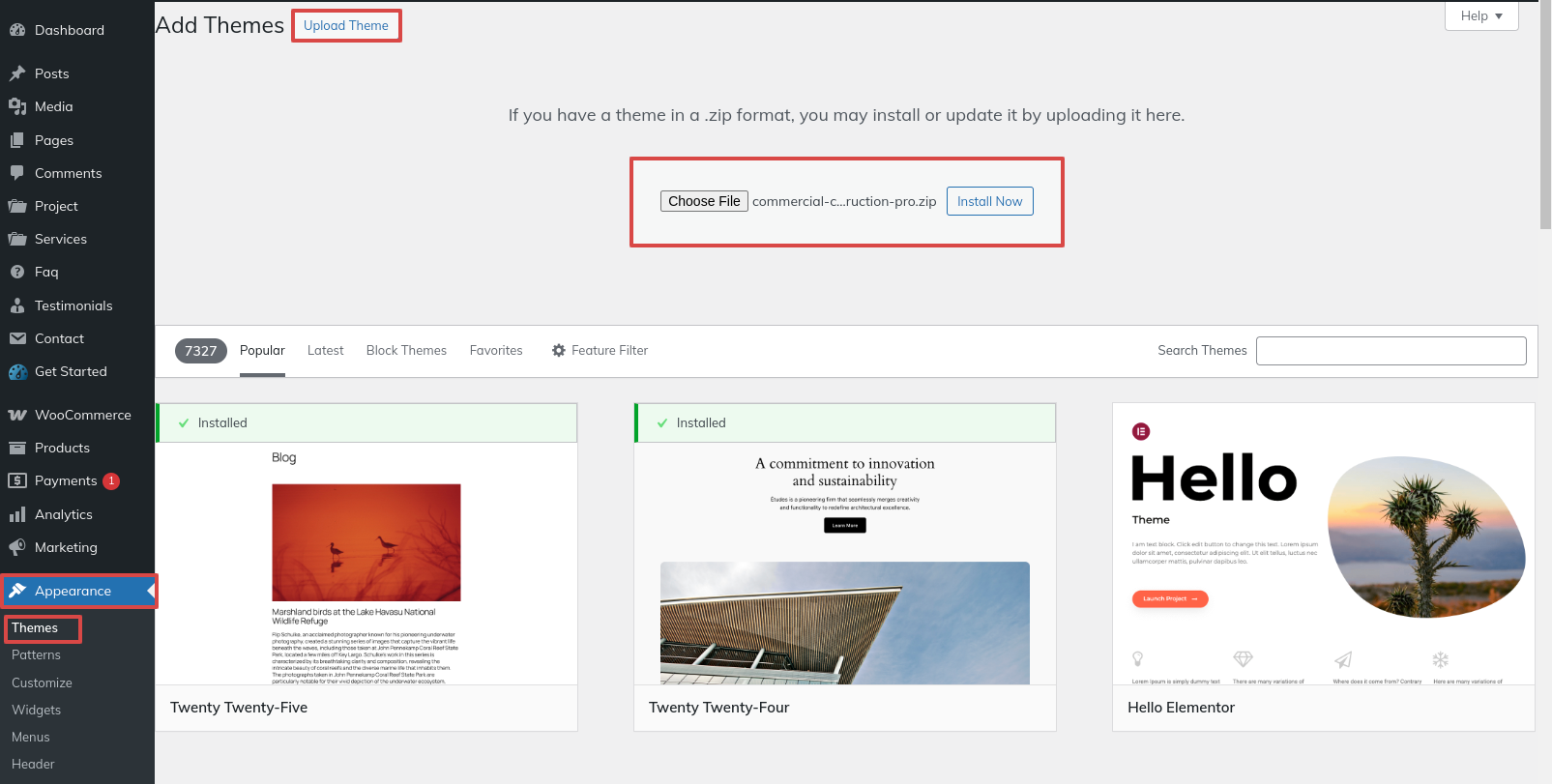Click the Project folder icon
Screen dimensions: 1552x784
pos(17,206)
